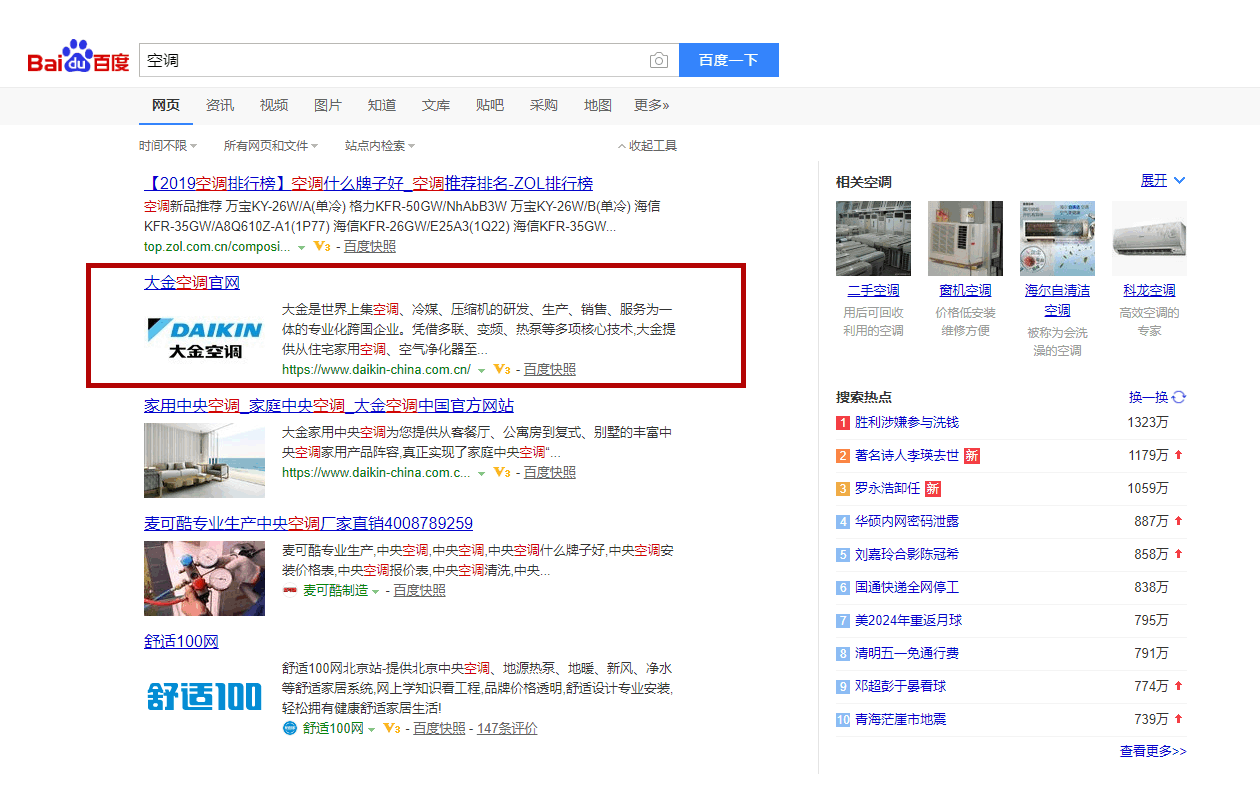Screen dimensions: 1260x800
Task: Click living room sofa result thumbnail
Action: click(x=205, y=460)
